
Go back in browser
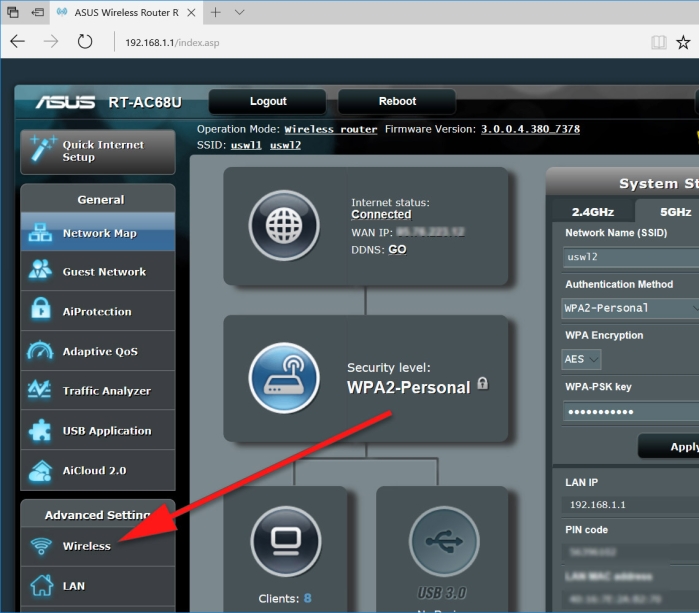pos(18,42)
